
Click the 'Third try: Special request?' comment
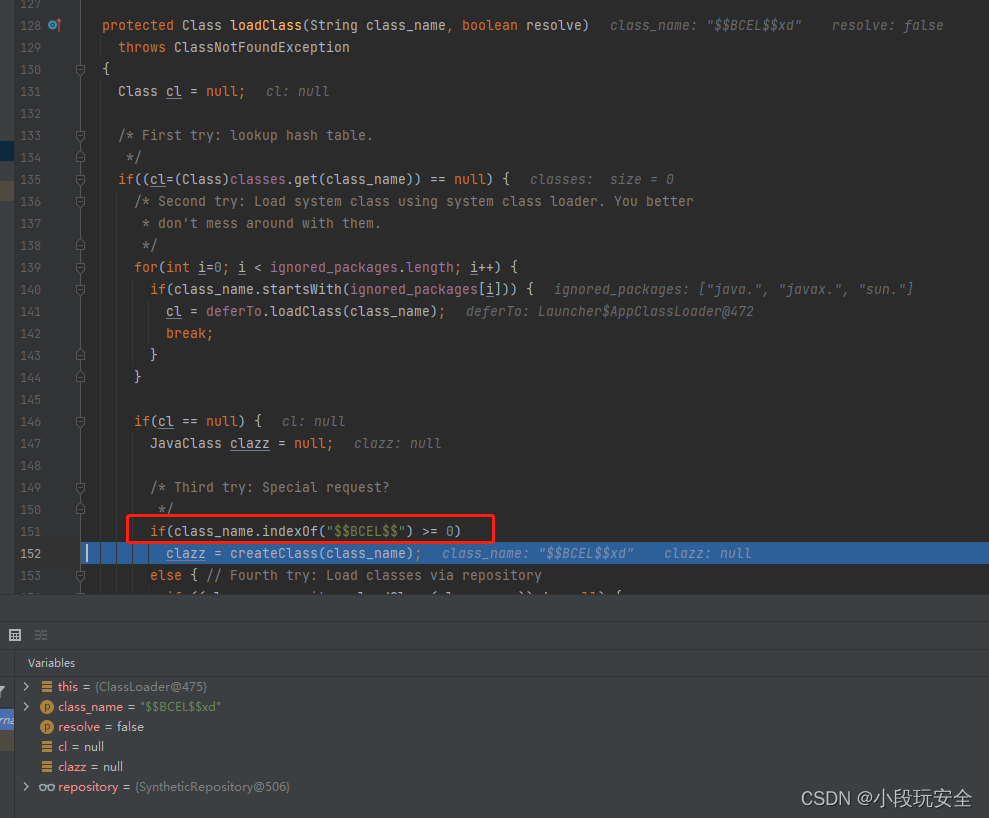tap(281, 488)
